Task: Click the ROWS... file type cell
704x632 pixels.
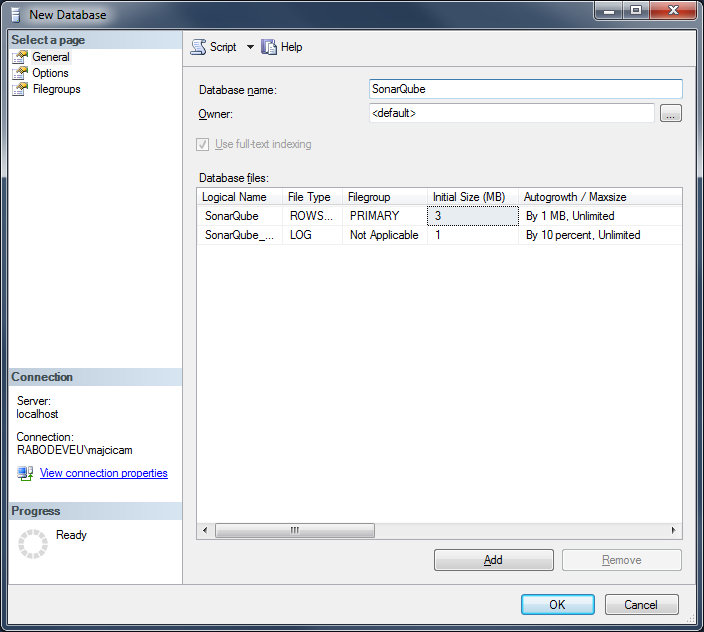Action: click(x=312, y=216)
